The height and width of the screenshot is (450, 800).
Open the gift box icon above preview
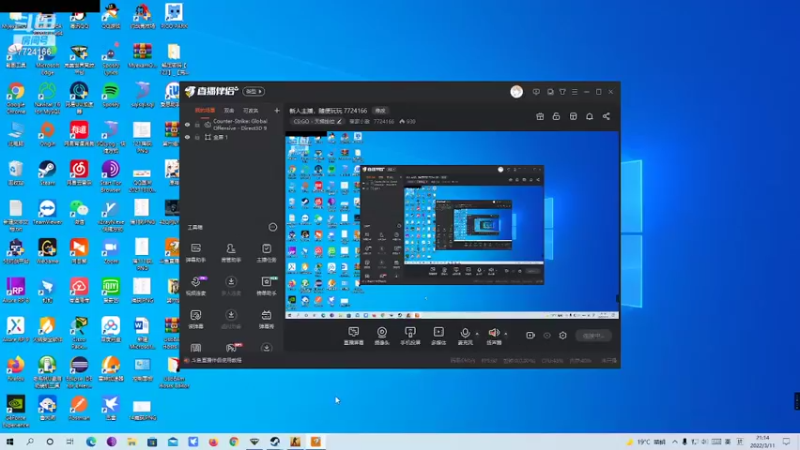540,116
